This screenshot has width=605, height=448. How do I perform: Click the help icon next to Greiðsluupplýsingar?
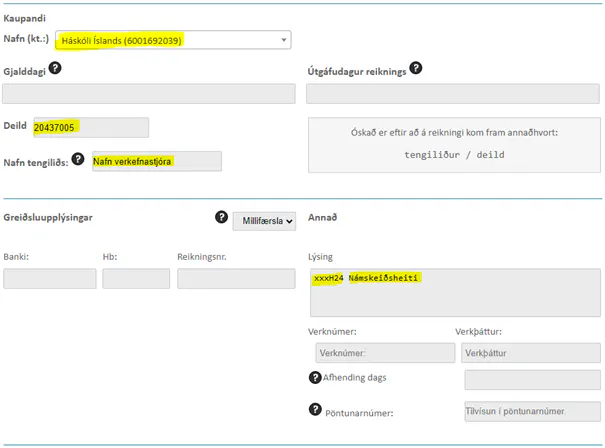click(x=222, y=216)
